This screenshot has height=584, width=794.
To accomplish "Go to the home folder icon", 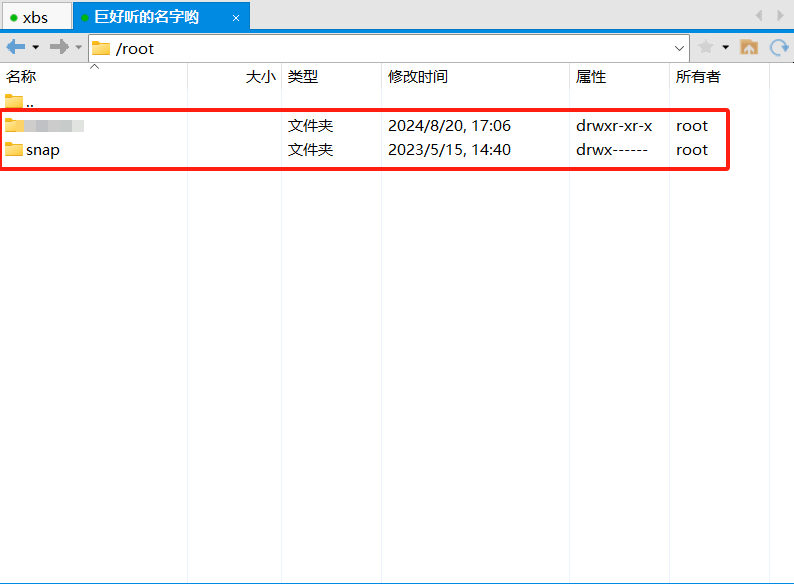I will pos(749,48).
